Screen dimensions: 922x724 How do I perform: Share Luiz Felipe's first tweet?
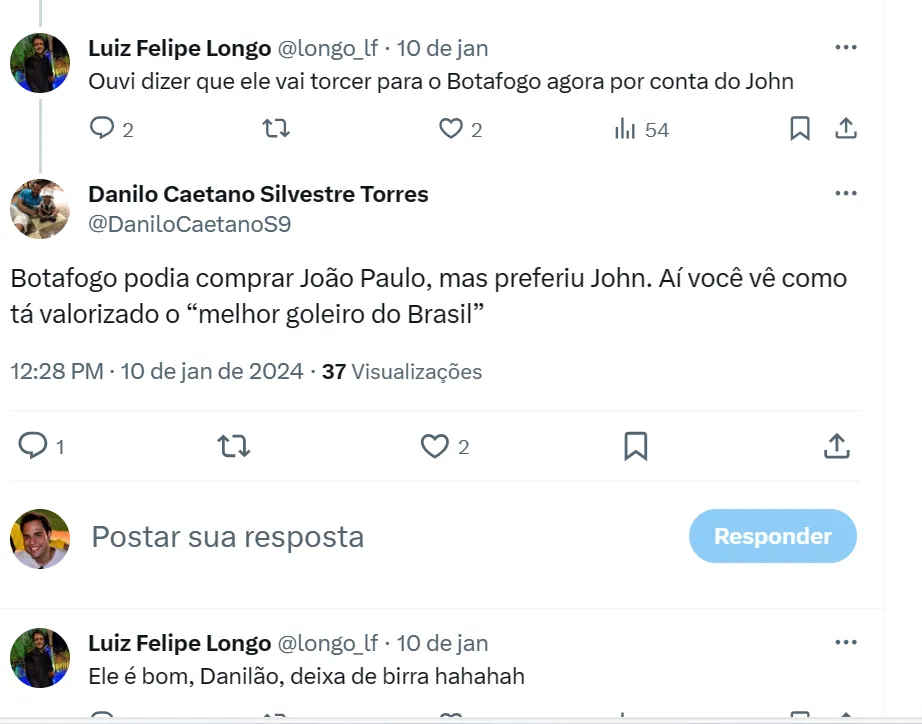click(845, 129)
